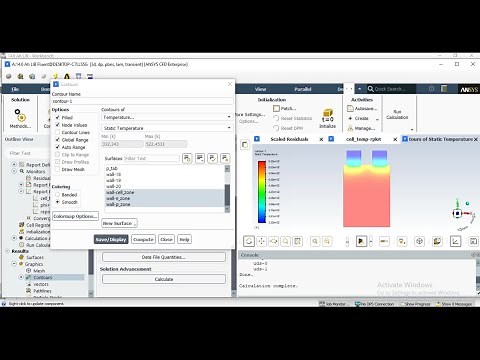Open Colormap Options
The height and width of the screenshot is (360, 480).
coord(76,216)
